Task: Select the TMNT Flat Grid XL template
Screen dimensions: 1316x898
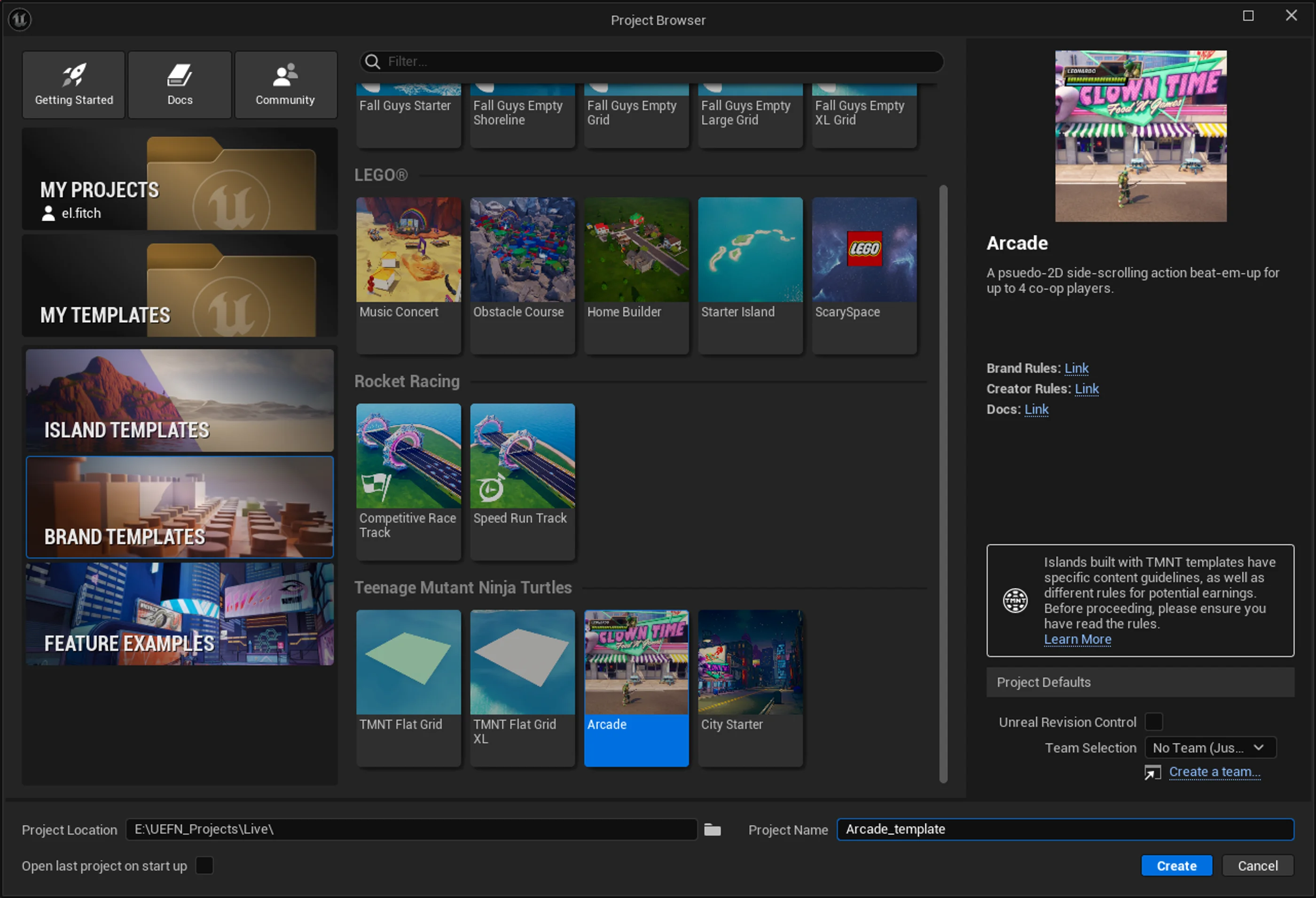Action: (x=522, y=688)
